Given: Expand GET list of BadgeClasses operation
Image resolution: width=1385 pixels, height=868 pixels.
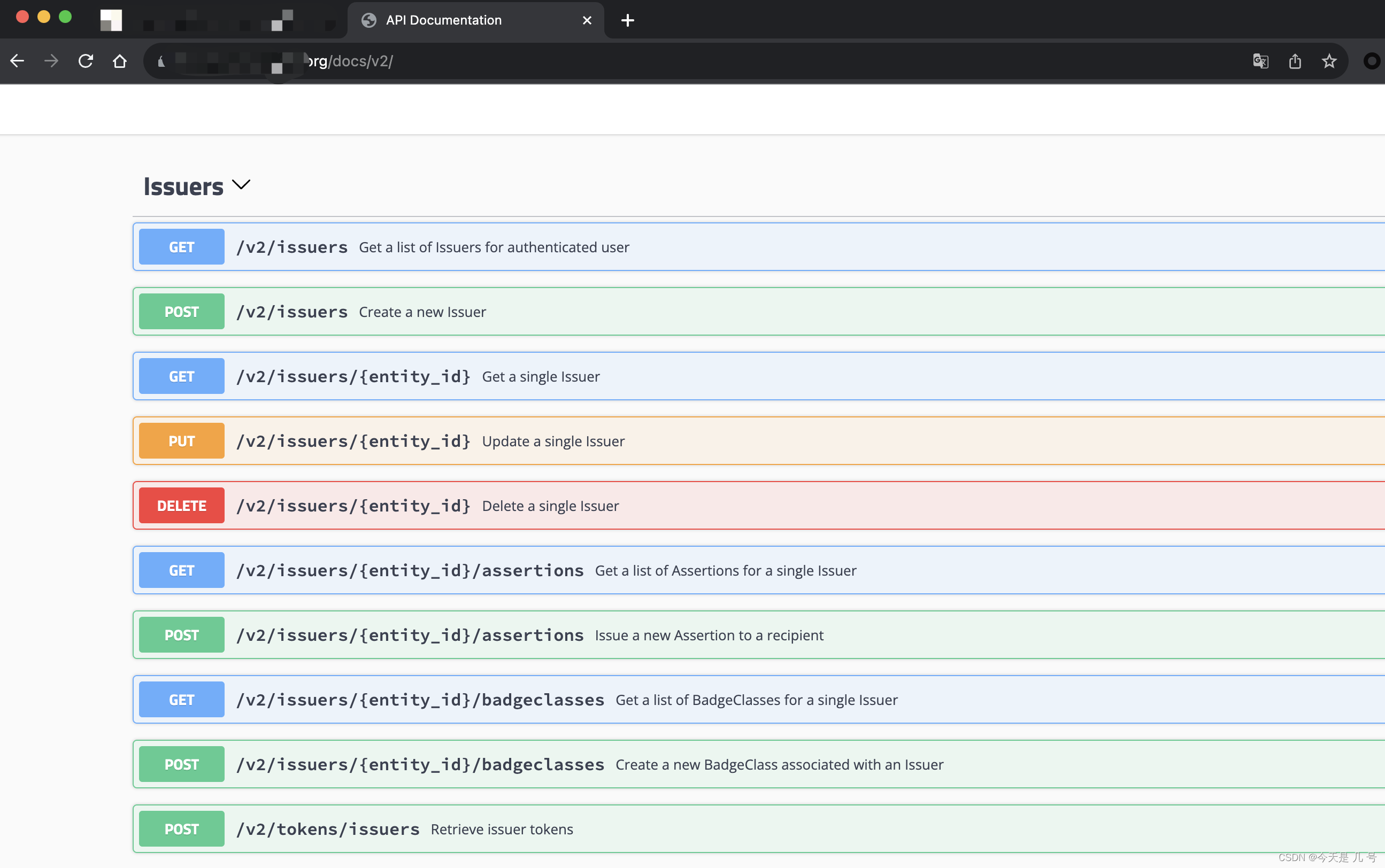Looking at the screenshot, I should (x=758, y=699).
